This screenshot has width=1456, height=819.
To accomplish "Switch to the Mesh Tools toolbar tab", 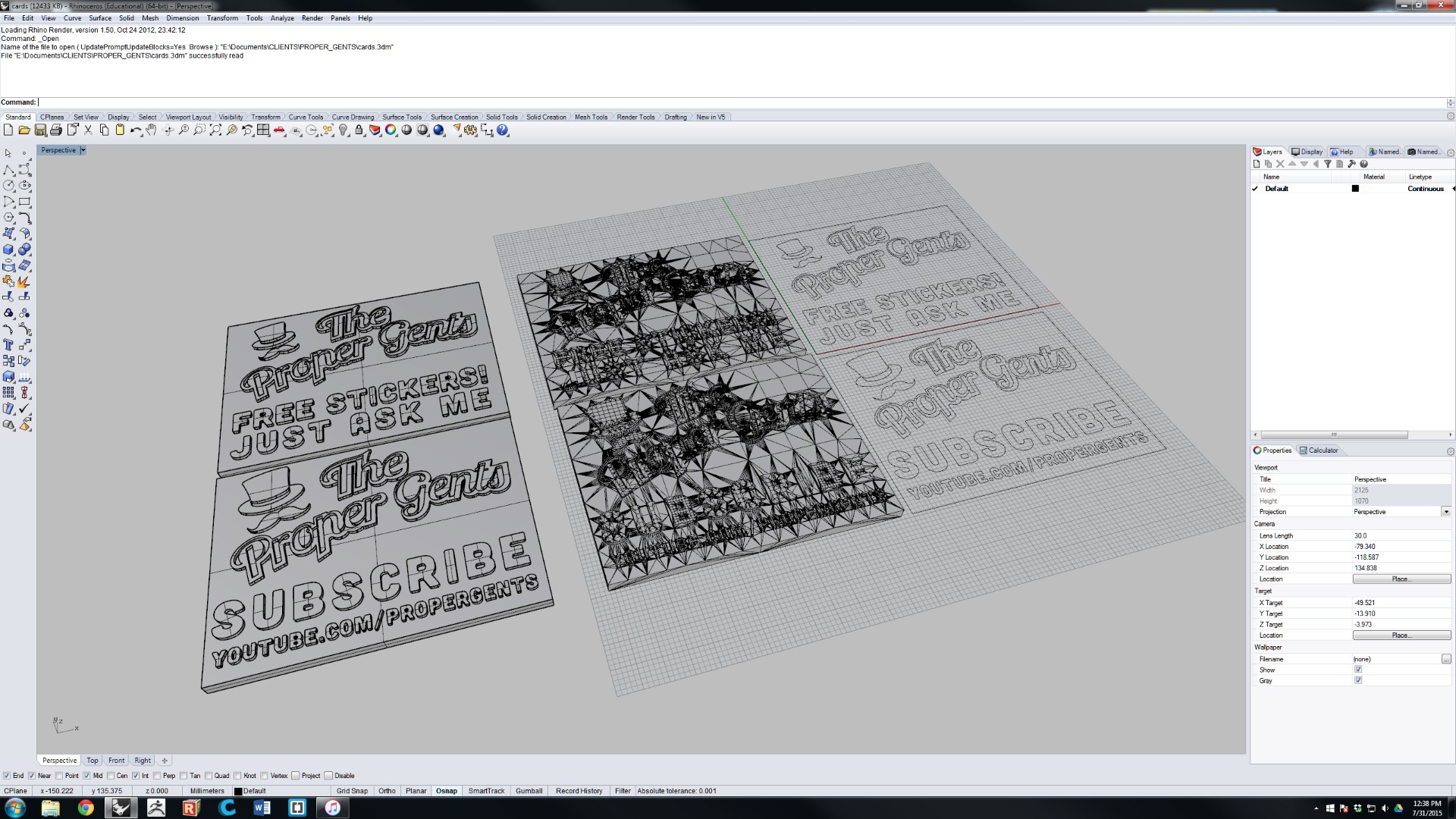I will [x=591, y=117].
